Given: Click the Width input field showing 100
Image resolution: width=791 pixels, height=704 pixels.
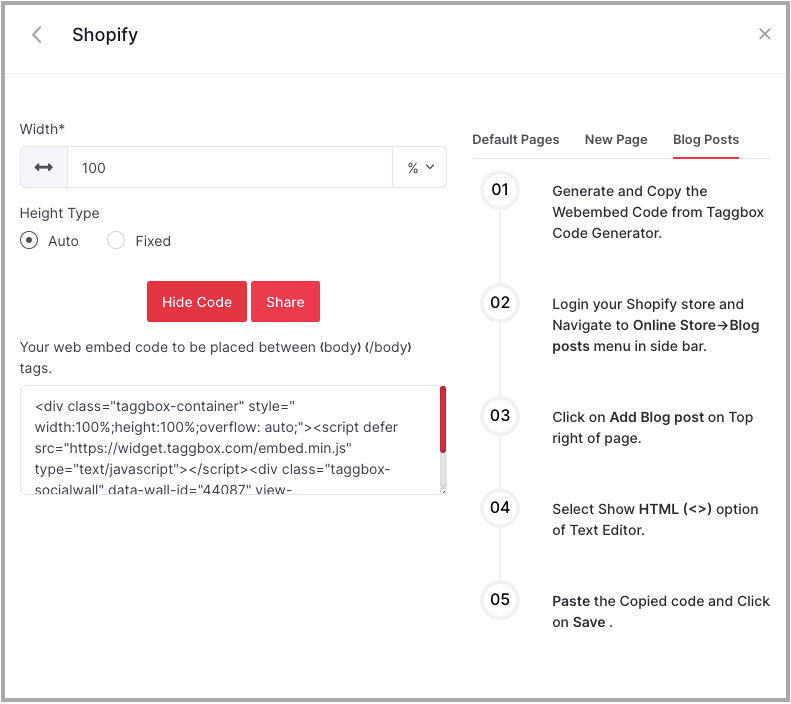Looking at the screenshot, I should coord(229,168).
